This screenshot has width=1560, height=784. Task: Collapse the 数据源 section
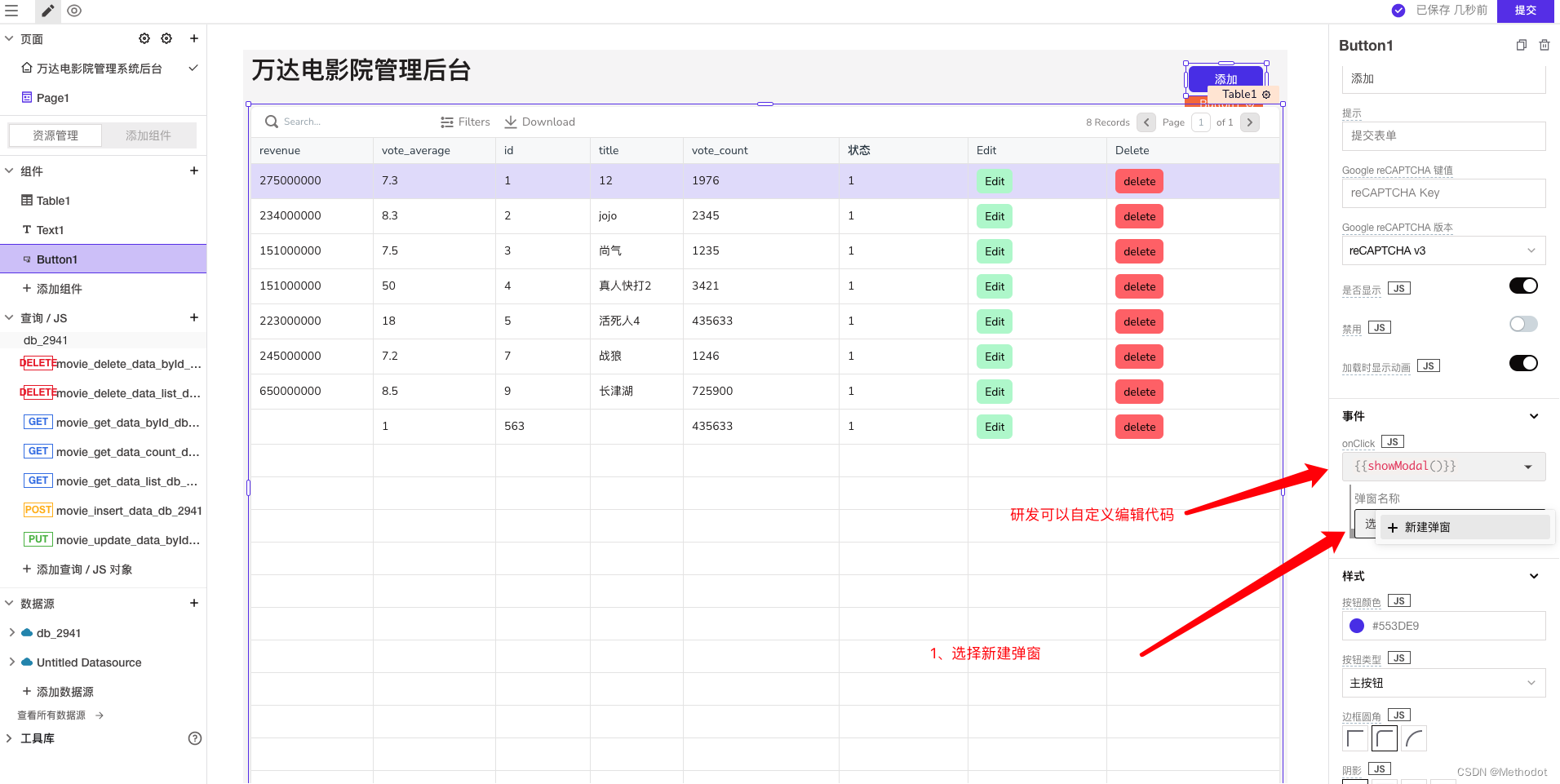coord(9,603)
